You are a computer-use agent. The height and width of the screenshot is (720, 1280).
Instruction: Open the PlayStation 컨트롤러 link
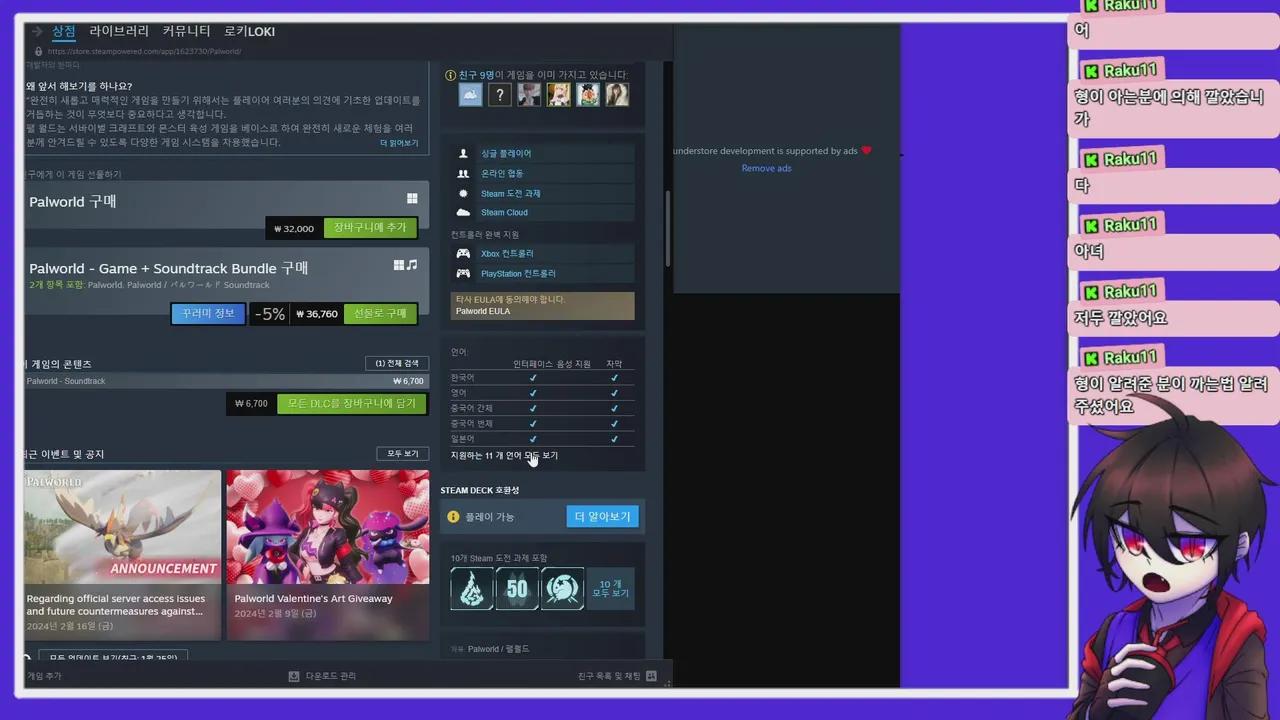(x=518, y=273)
